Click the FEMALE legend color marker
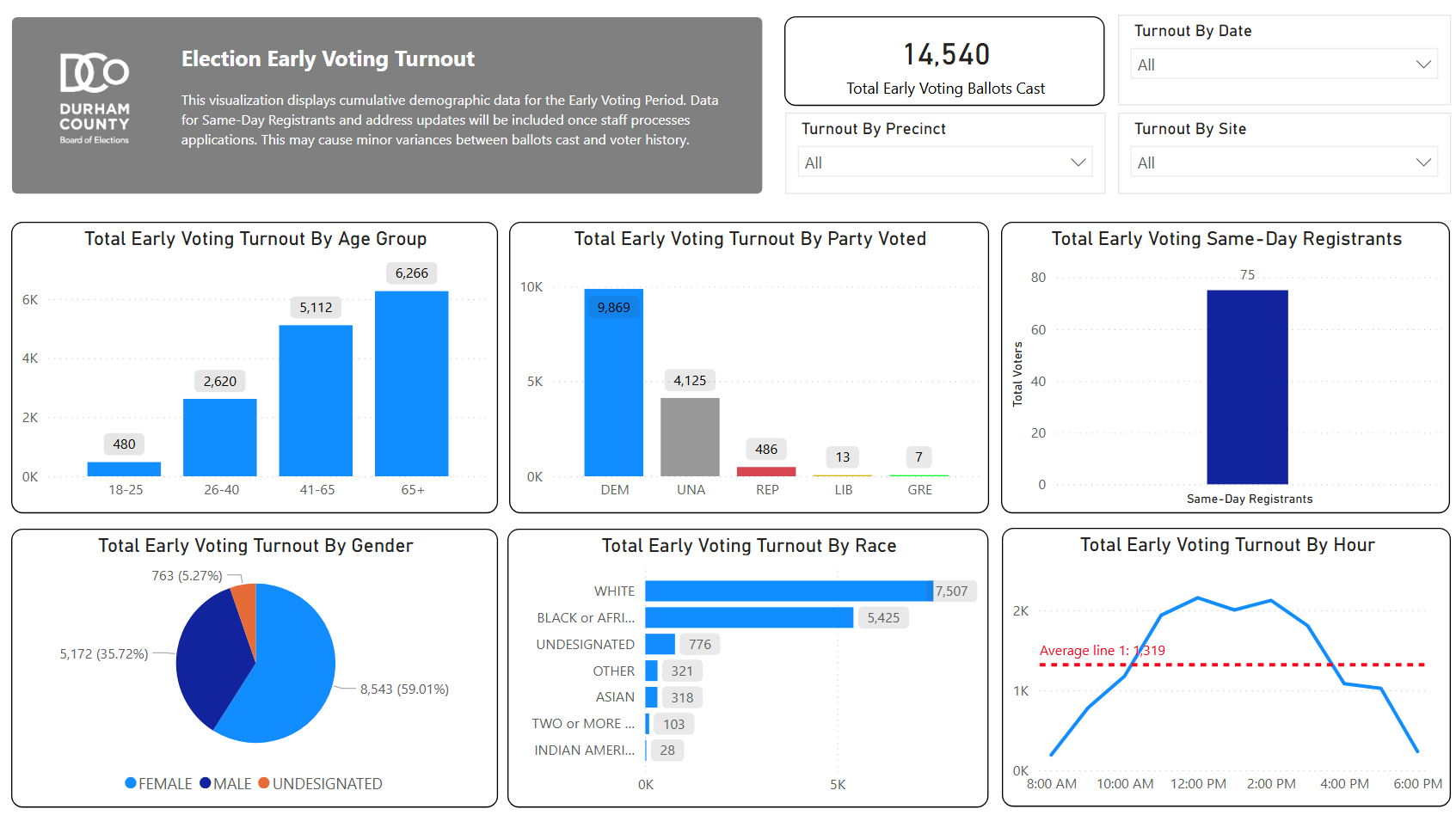The width and height of the screenshot is (1456, 815). point(131,783)
